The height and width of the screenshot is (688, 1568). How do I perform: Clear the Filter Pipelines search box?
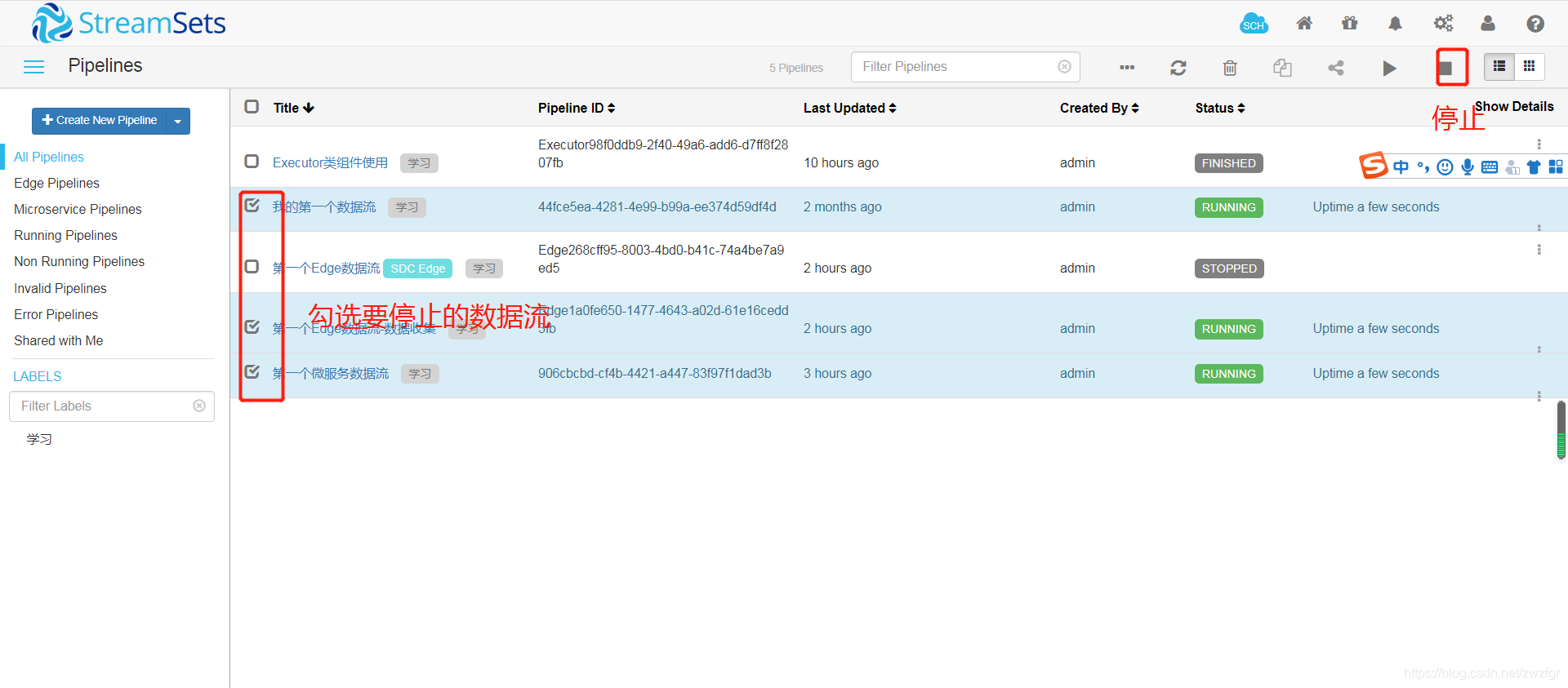click(x=1064, y=67)
